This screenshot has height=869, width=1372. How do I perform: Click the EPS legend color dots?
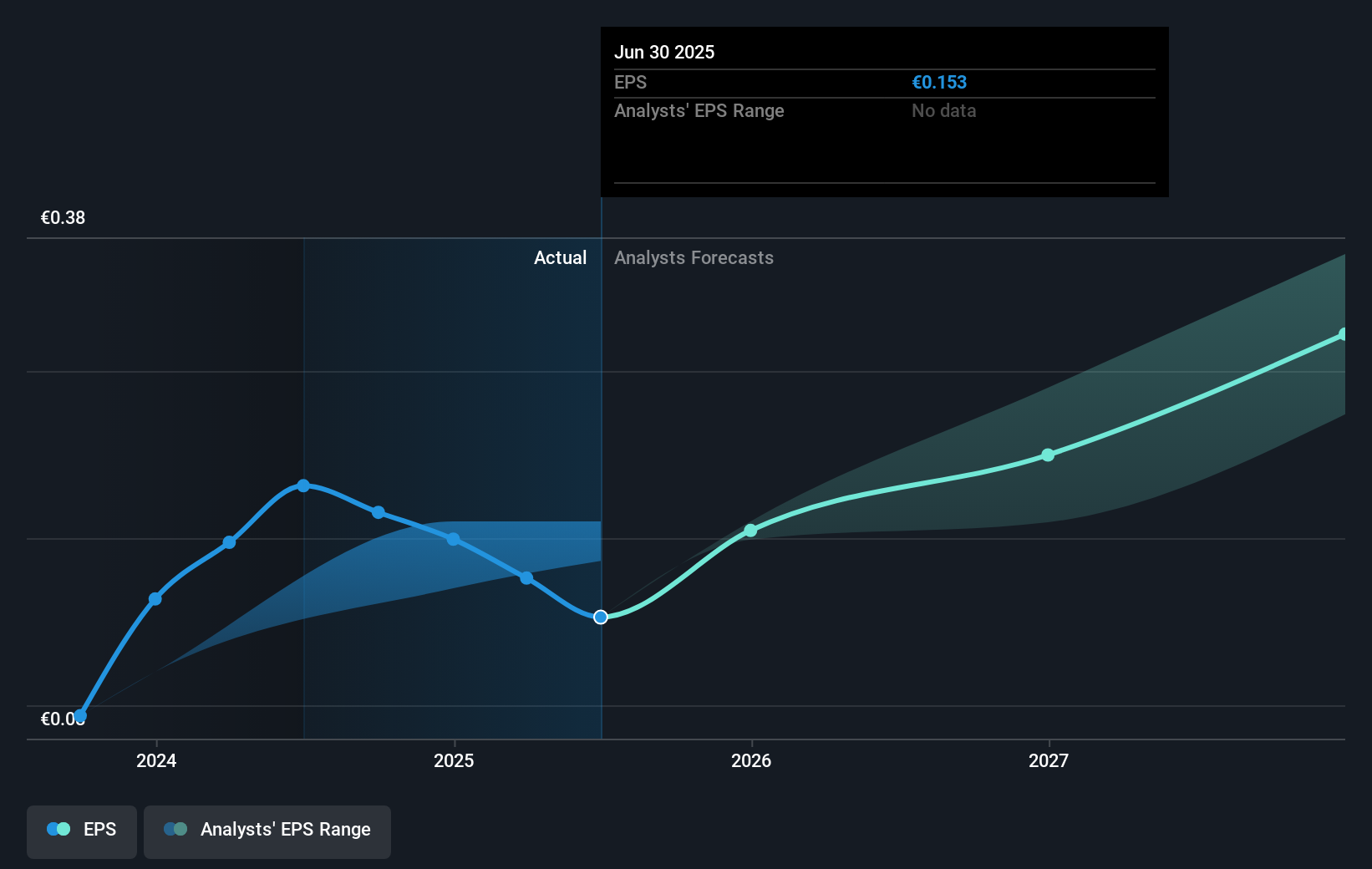[x=58, y=829]
